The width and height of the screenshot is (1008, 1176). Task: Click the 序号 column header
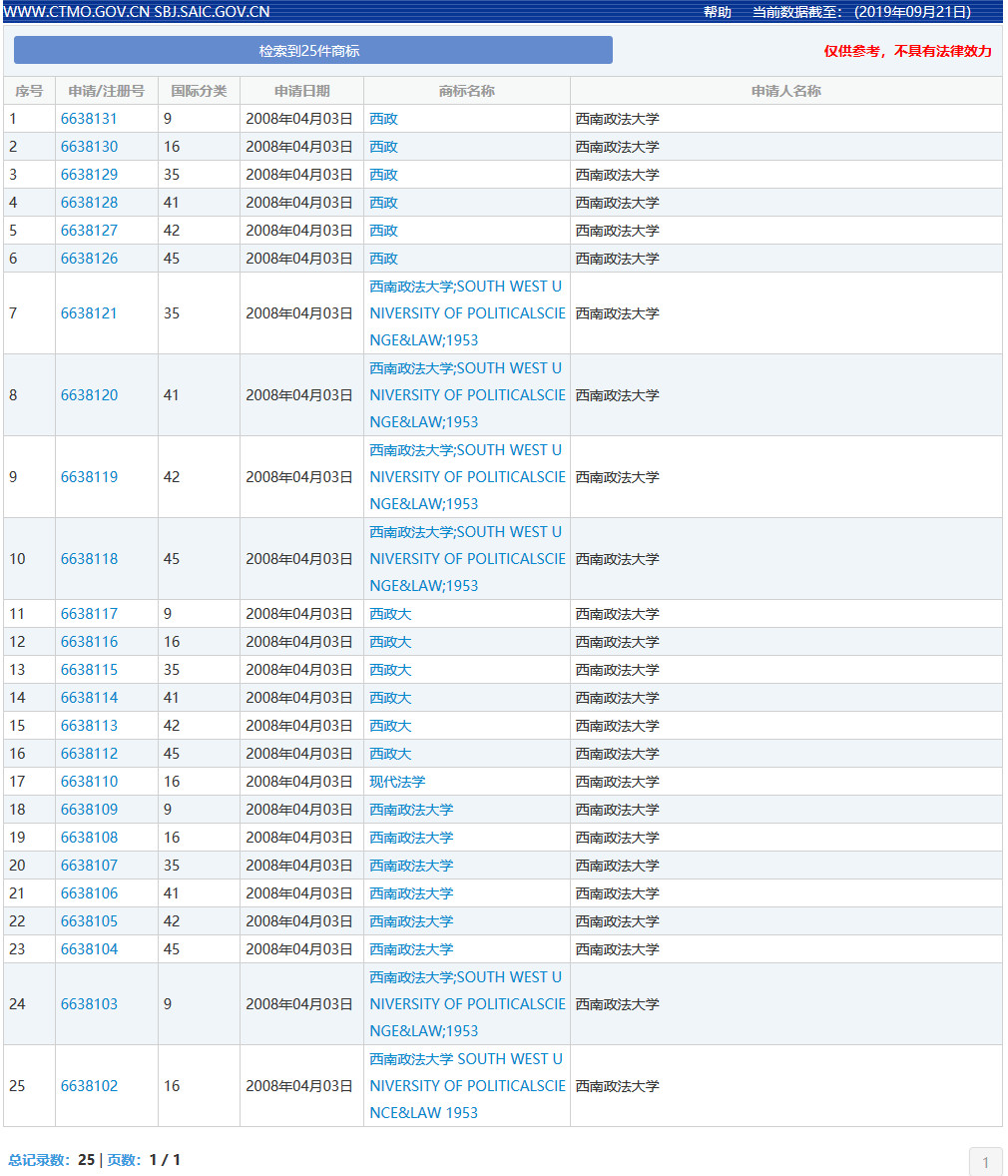[x=29, y=91]
